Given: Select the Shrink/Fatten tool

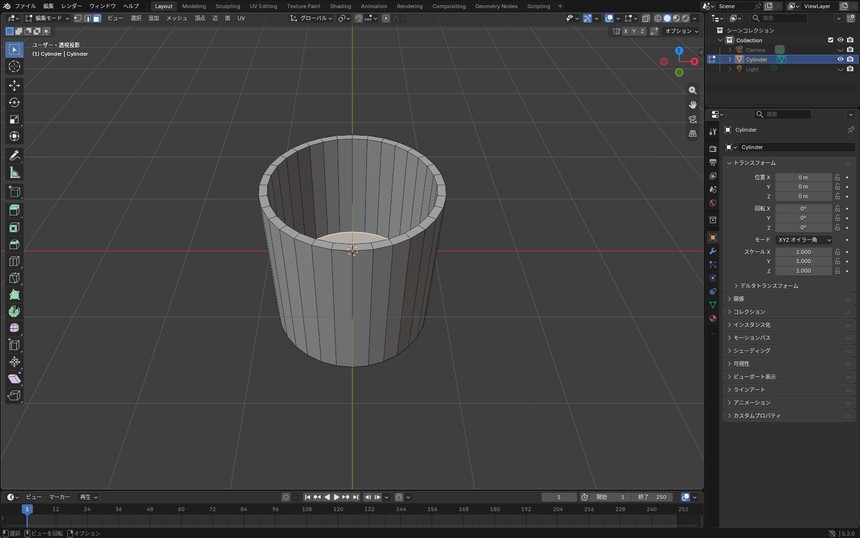Looking at the screenshot, I should [14, 362].
